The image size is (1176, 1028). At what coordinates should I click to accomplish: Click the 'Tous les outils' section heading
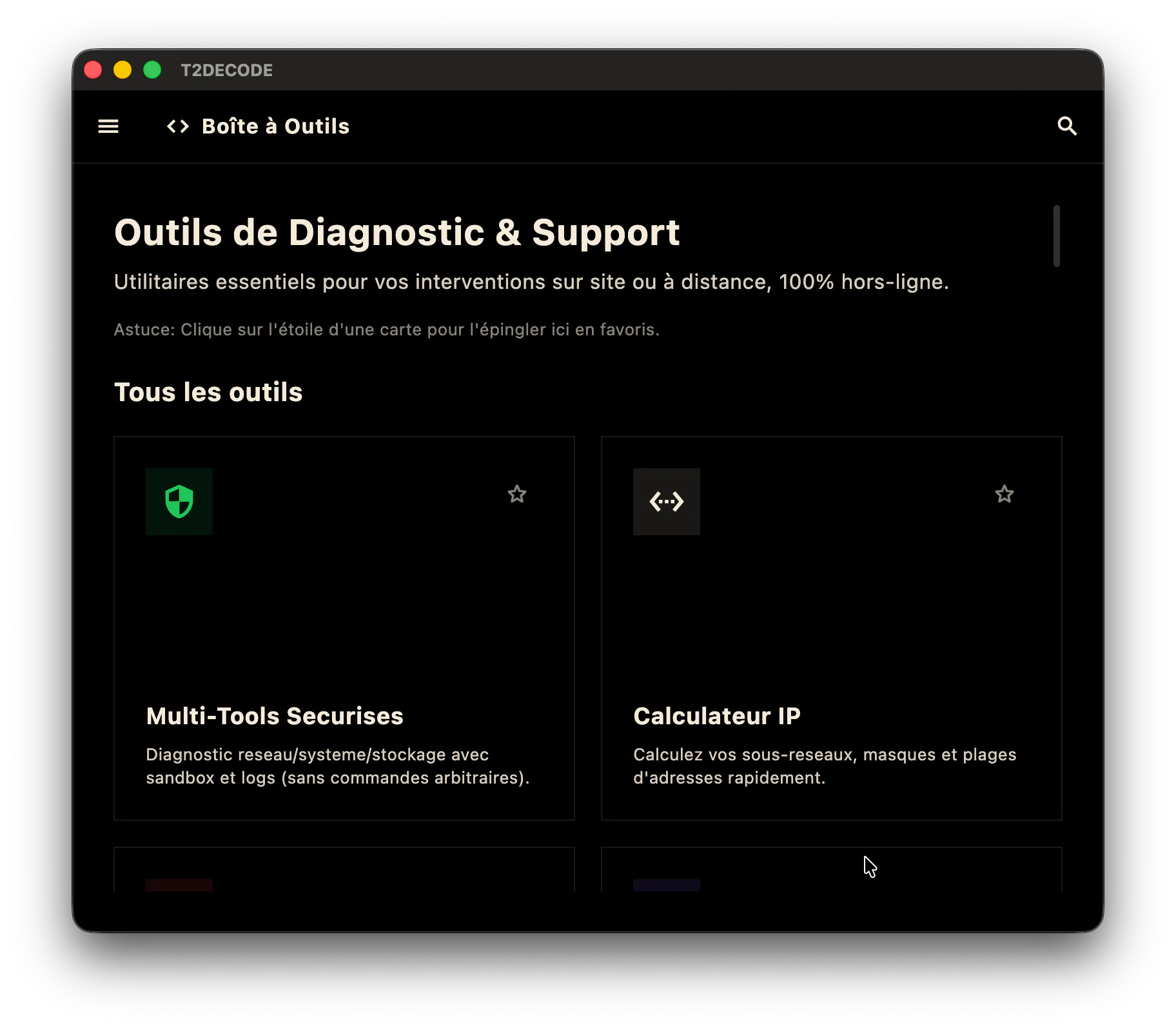(x=208, y=392)
